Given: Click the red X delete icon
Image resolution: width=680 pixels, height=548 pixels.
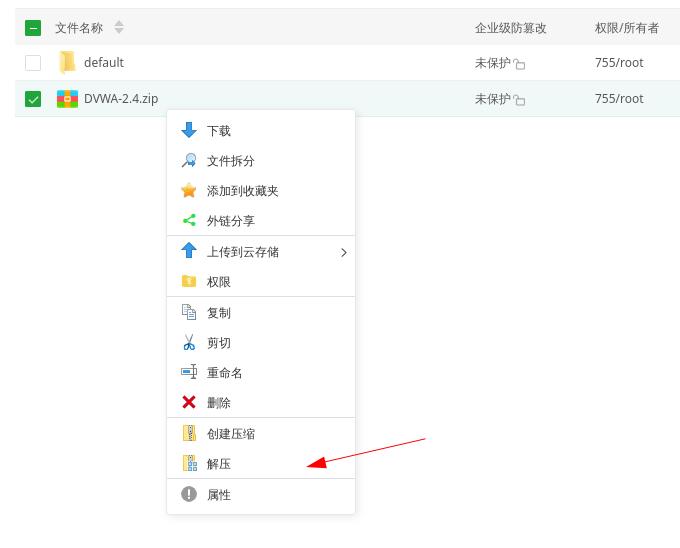Looking at the screenshot, I should pyautogui.click(x=189, y=402).
